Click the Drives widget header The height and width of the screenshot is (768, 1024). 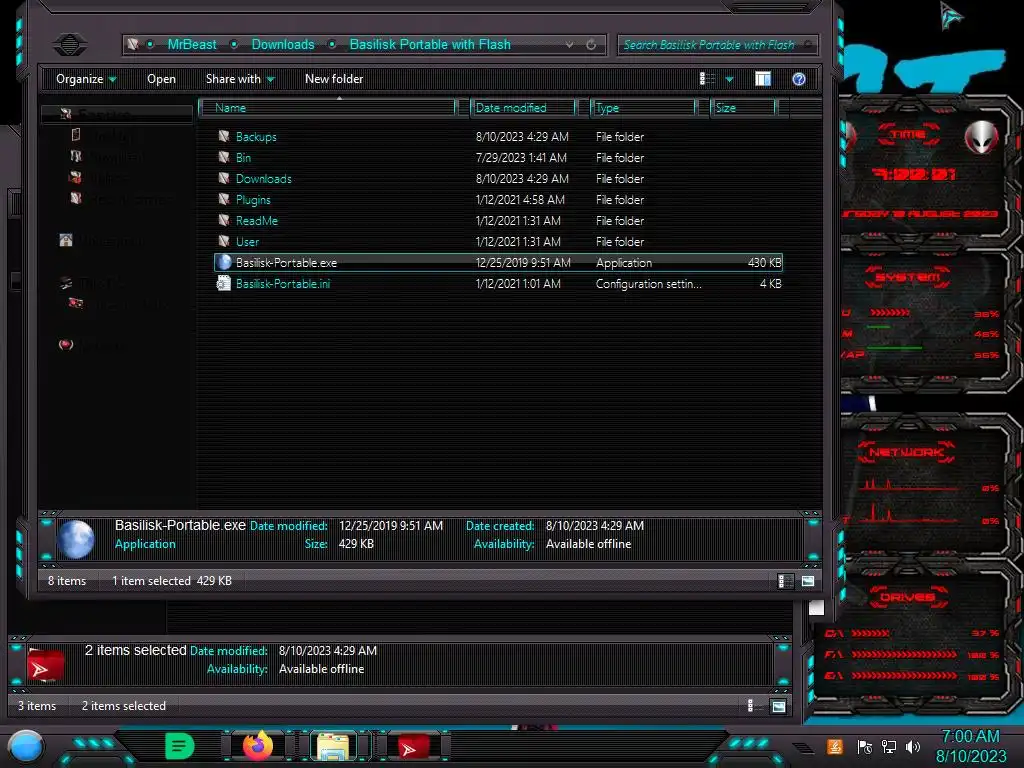point(906,597)
